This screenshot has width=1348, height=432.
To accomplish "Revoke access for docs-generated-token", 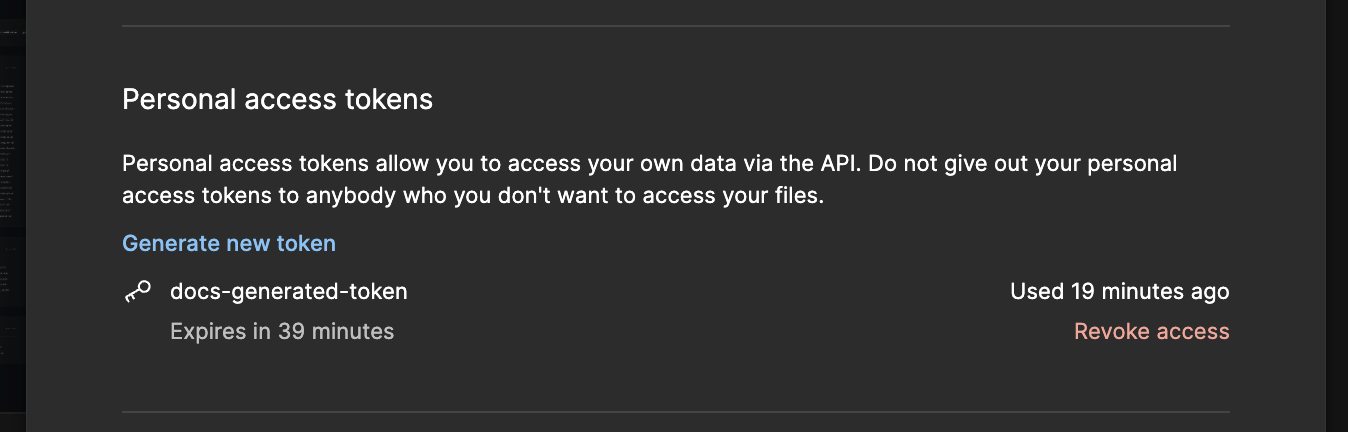I will [x=1152, y=331].
